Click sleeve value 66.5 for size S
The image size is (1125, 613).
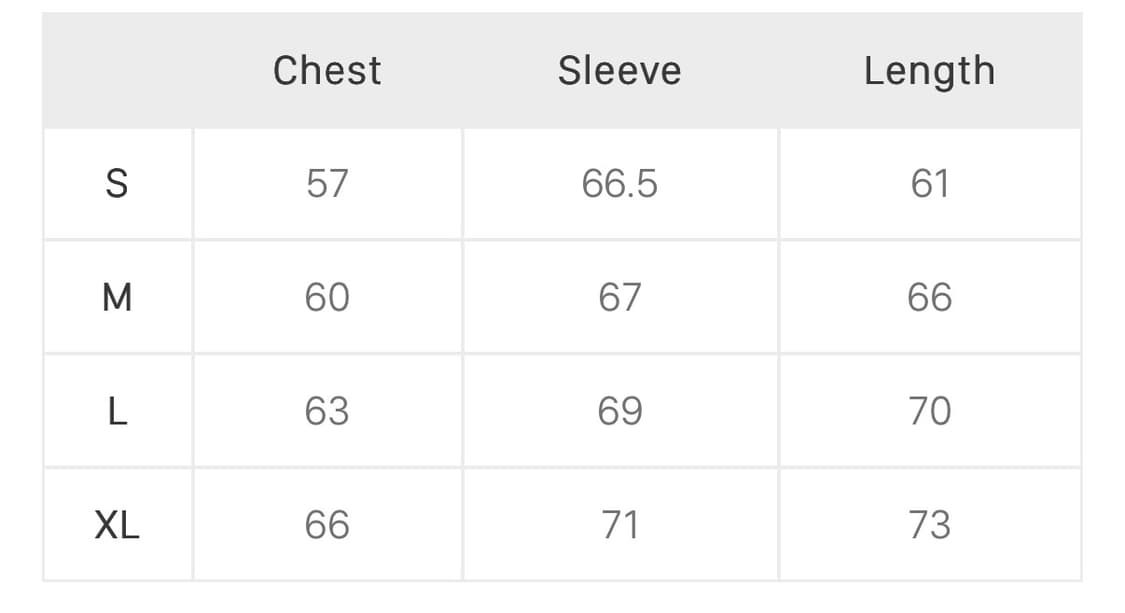619,184
